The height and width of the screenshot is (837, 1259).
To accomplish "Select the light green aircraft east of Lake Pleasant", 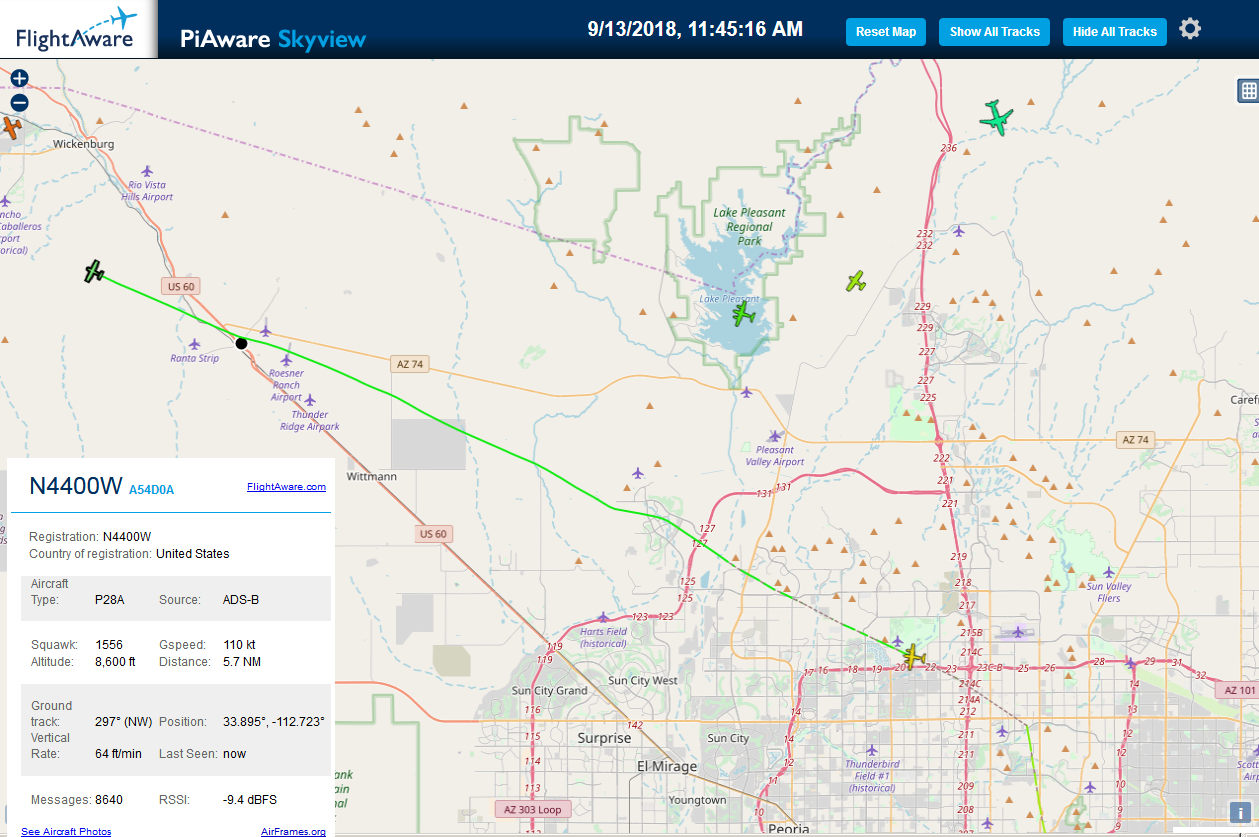I will click(x=855, y=282).
